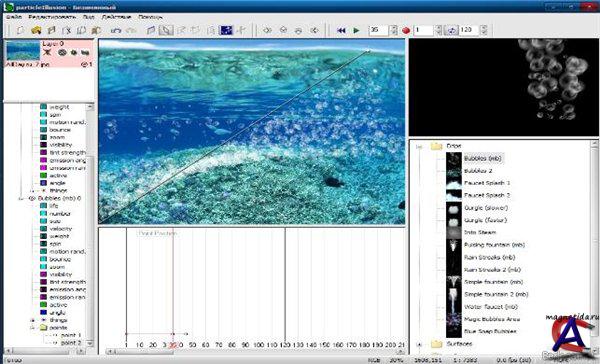Open the Помощь menu
Screen dimensions: 600x364
pos(150,17)
